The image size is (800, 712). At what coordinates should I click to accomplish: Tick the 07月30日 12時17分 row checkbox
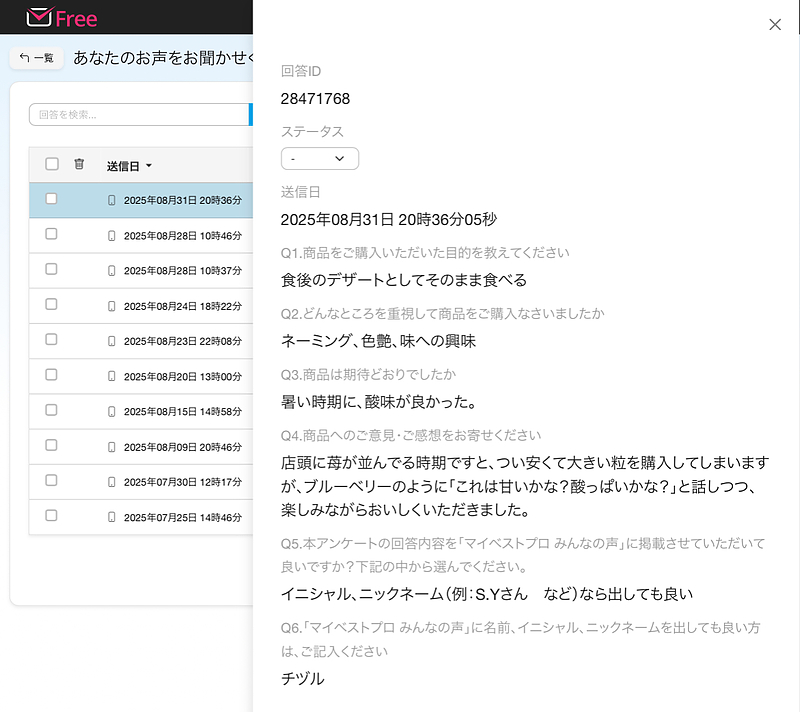(52, 481)
